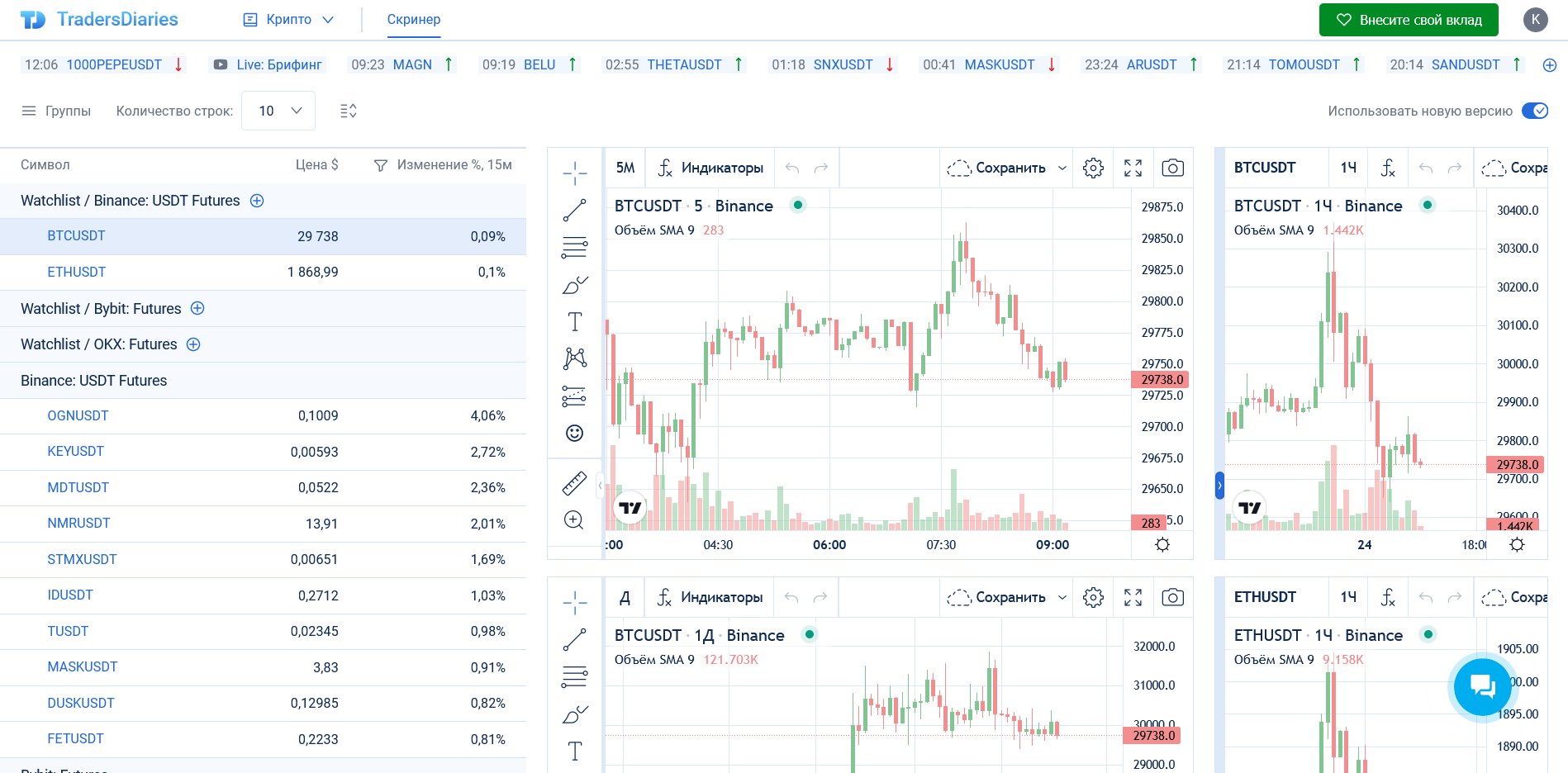This screenshot has width=1568, height=773.
Task: Open the Крипто market dropdown
Action: pos(288,20)
